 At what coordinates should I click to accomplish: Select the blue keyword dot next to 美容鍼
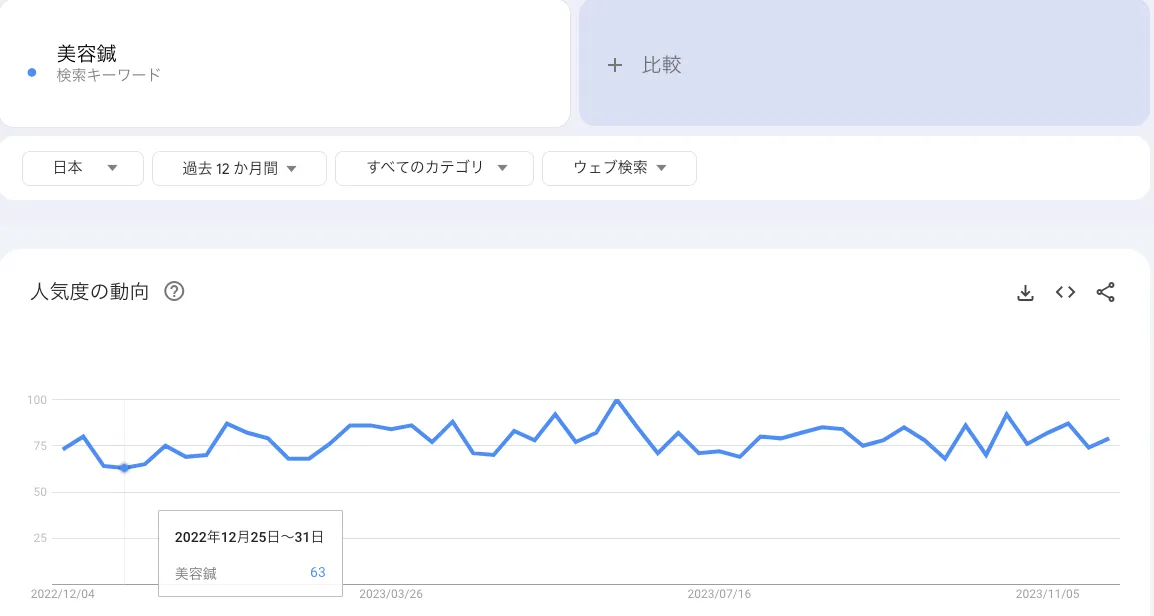pos(31,73)
